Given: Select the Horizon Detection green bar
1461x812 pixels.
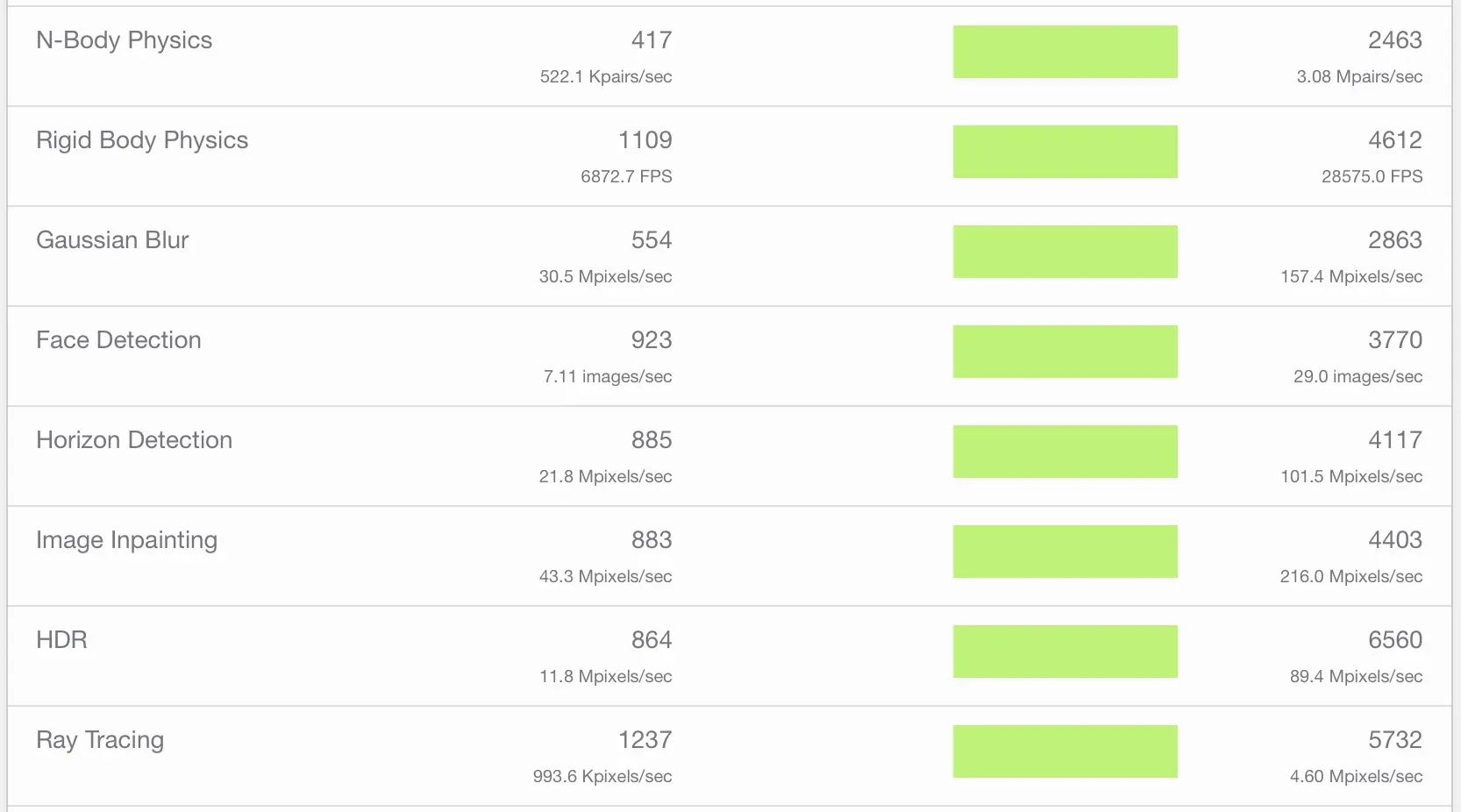Looking at the screenshot, I should pos(1065,452).
